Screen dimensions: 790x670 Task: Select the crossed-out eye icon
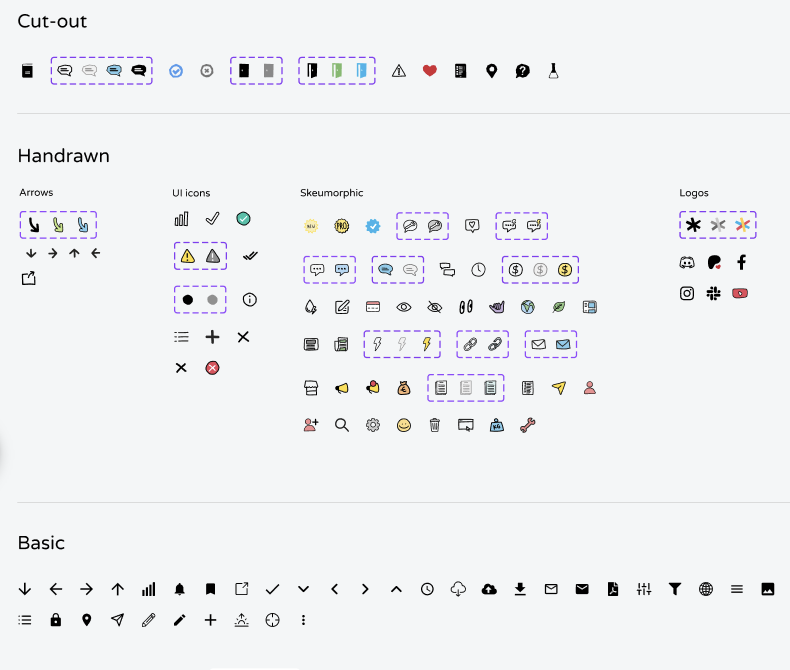(435, 307)
